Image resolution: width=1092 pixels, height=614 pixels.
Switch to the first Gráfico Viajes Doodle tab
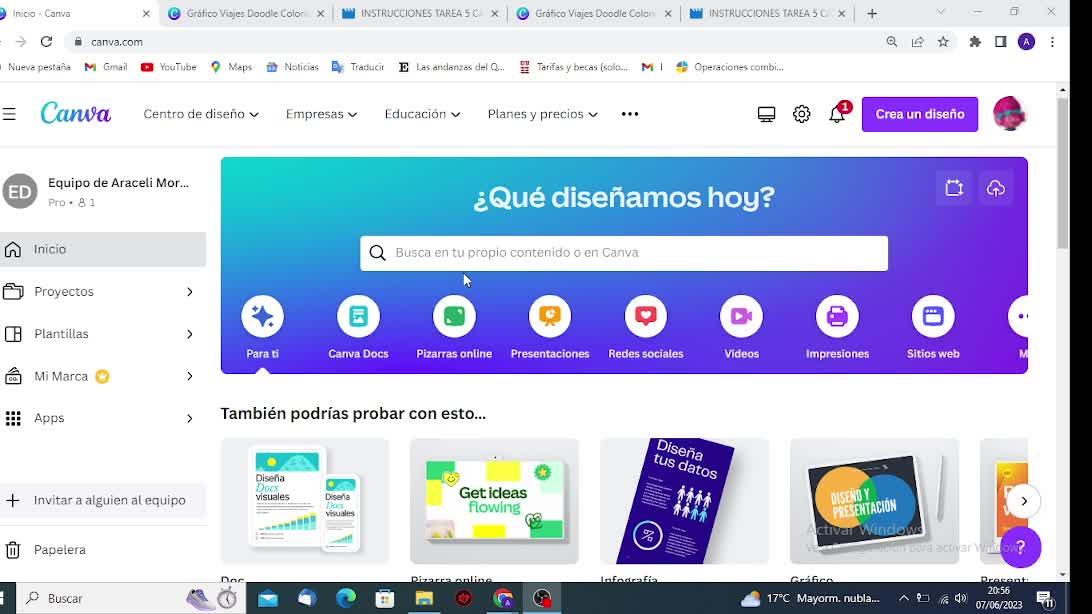point(247,13)
